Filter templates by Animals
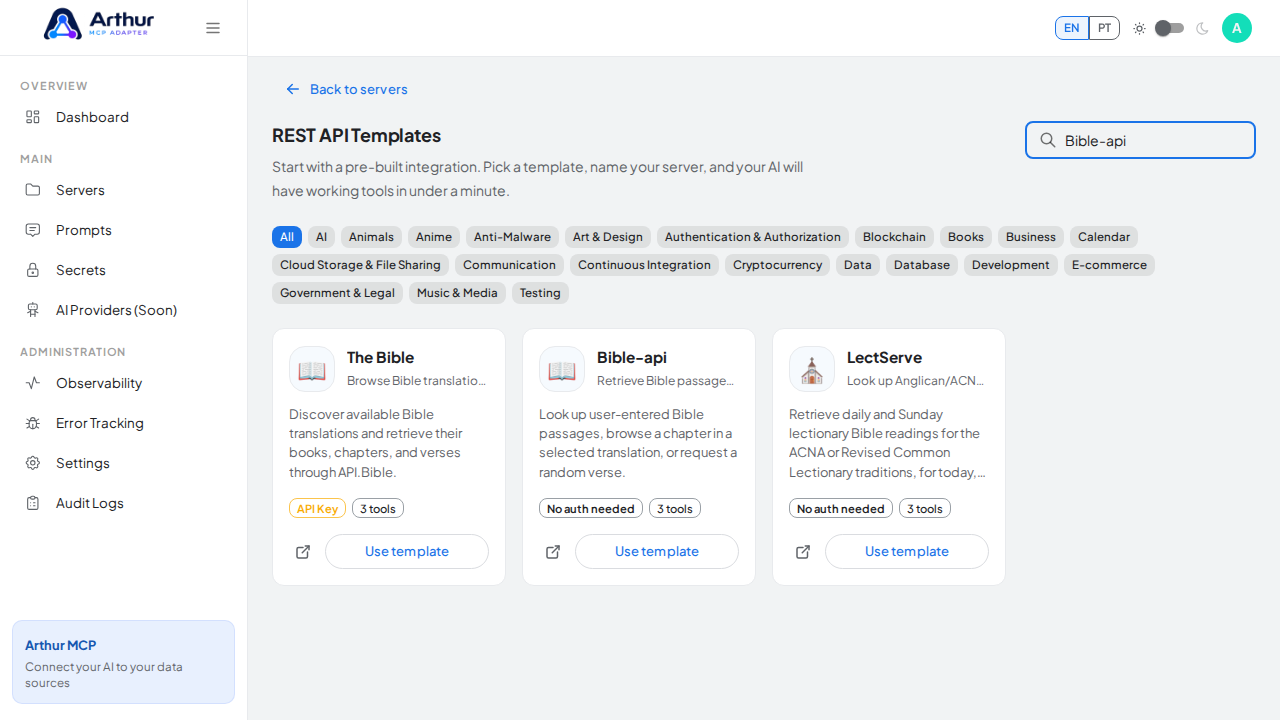 point(371,237)
